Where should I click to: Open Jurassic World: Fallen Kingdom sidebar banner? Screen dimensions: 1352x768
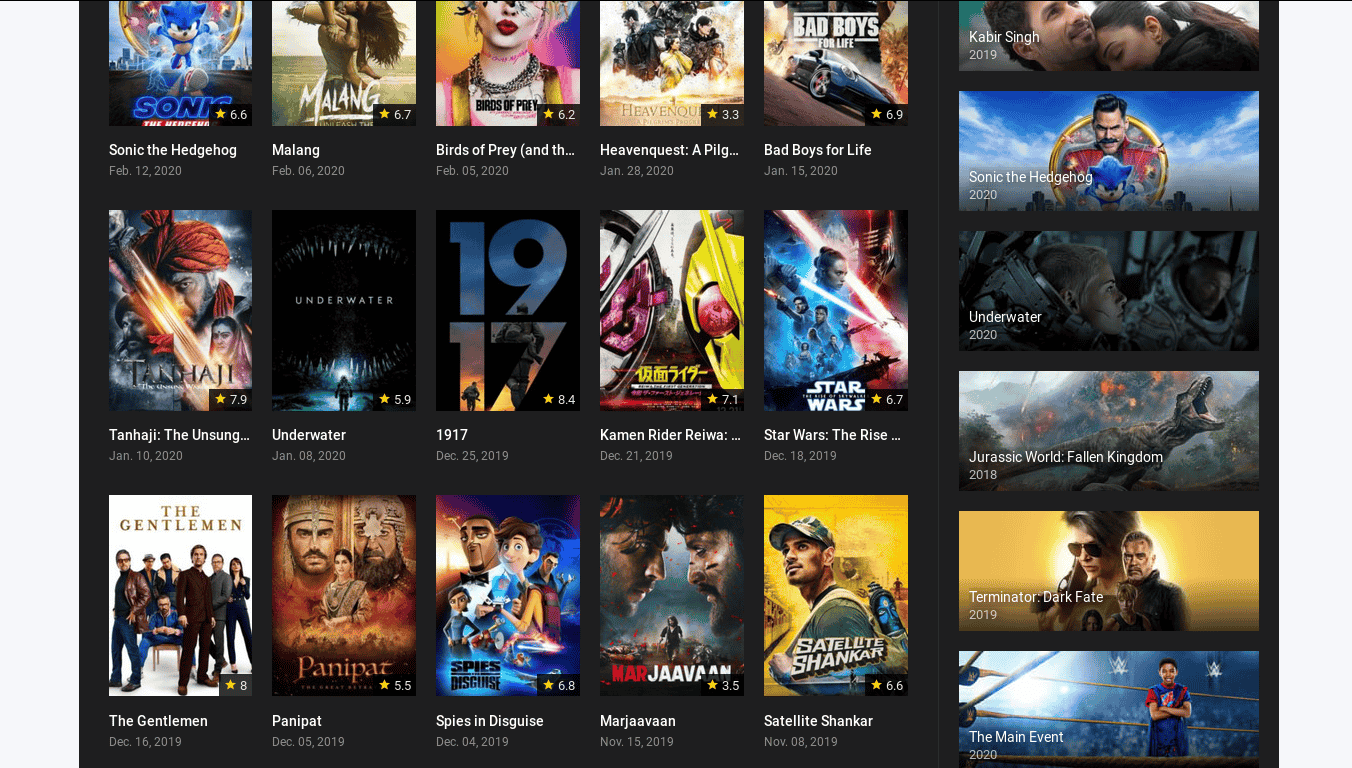pyautogui.click(x=1109, y=431)
